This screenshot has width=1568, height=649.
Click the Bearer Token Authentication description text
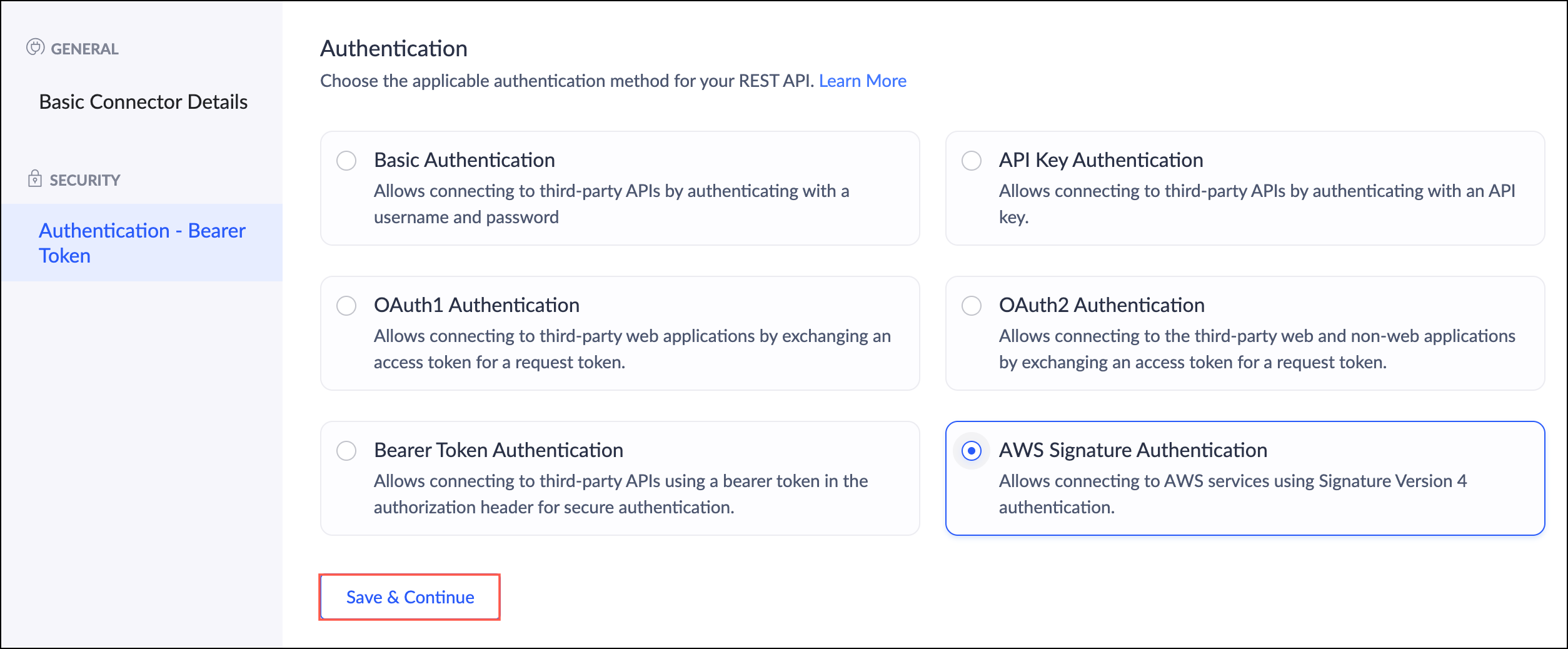pyautogui.click(x=621, y=494)
